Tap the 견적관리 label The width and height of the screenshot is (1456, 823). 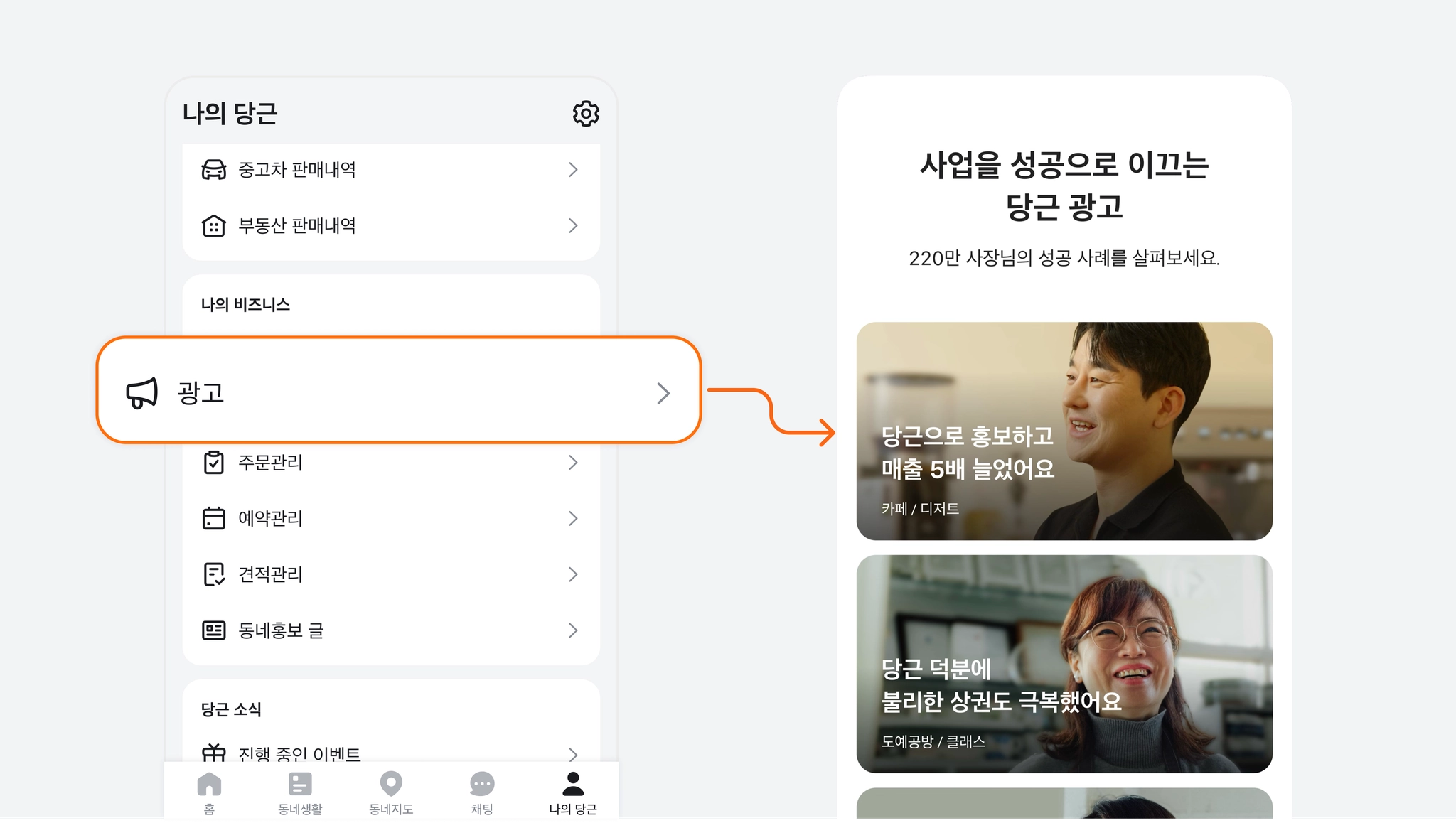coord(271,574)
